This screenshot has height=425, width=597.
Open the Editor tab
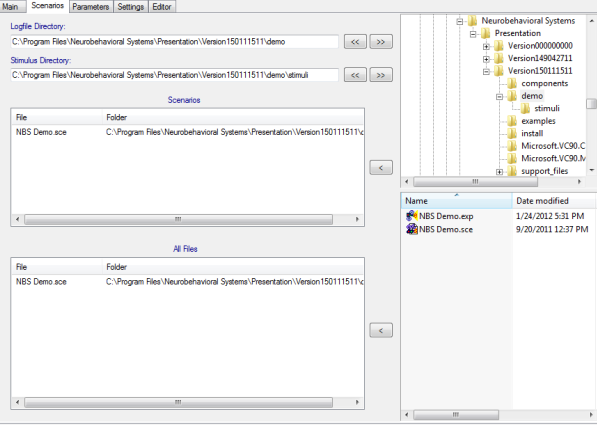click(x=162, y=7)
